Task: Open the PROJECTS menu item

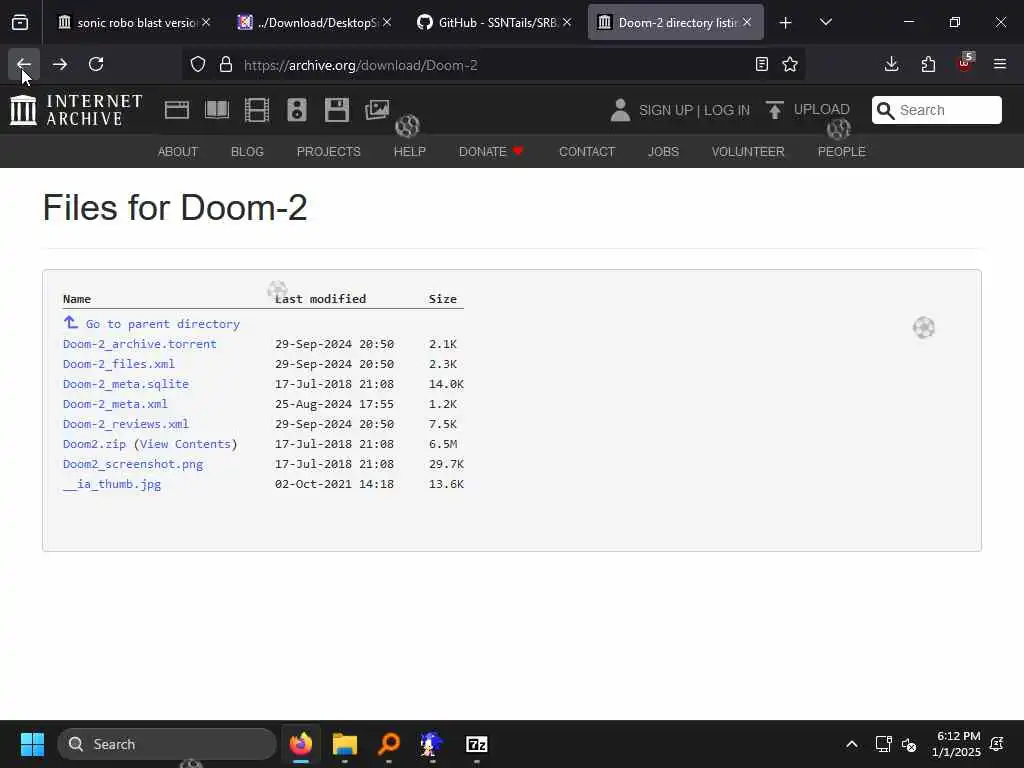Action: click(x=328, y=152)
